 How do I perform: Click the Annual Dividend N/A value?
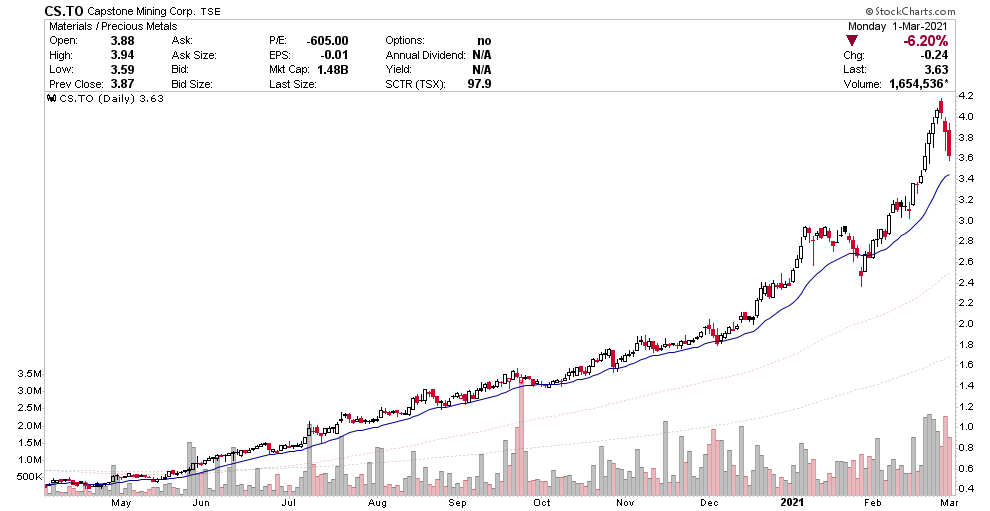click(x=482, y=55)
